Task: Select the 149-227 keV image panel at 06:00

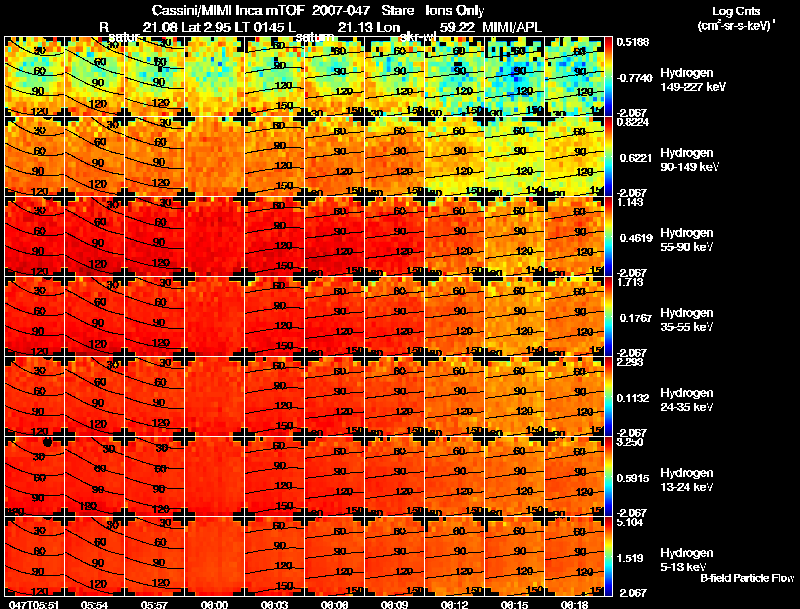Action: point(215,77)
